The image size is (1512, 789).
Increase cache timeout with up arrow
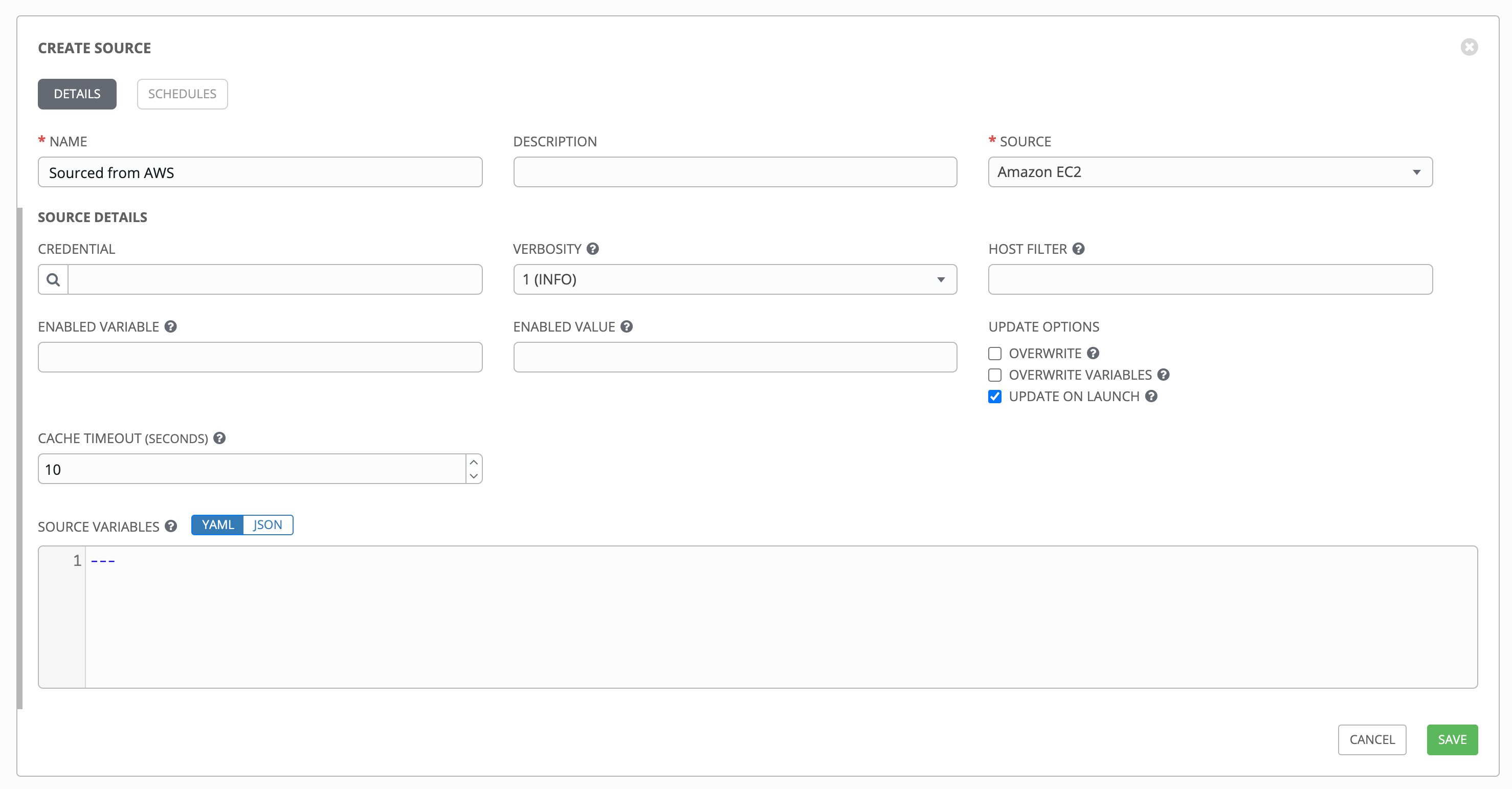pos(474,462)
